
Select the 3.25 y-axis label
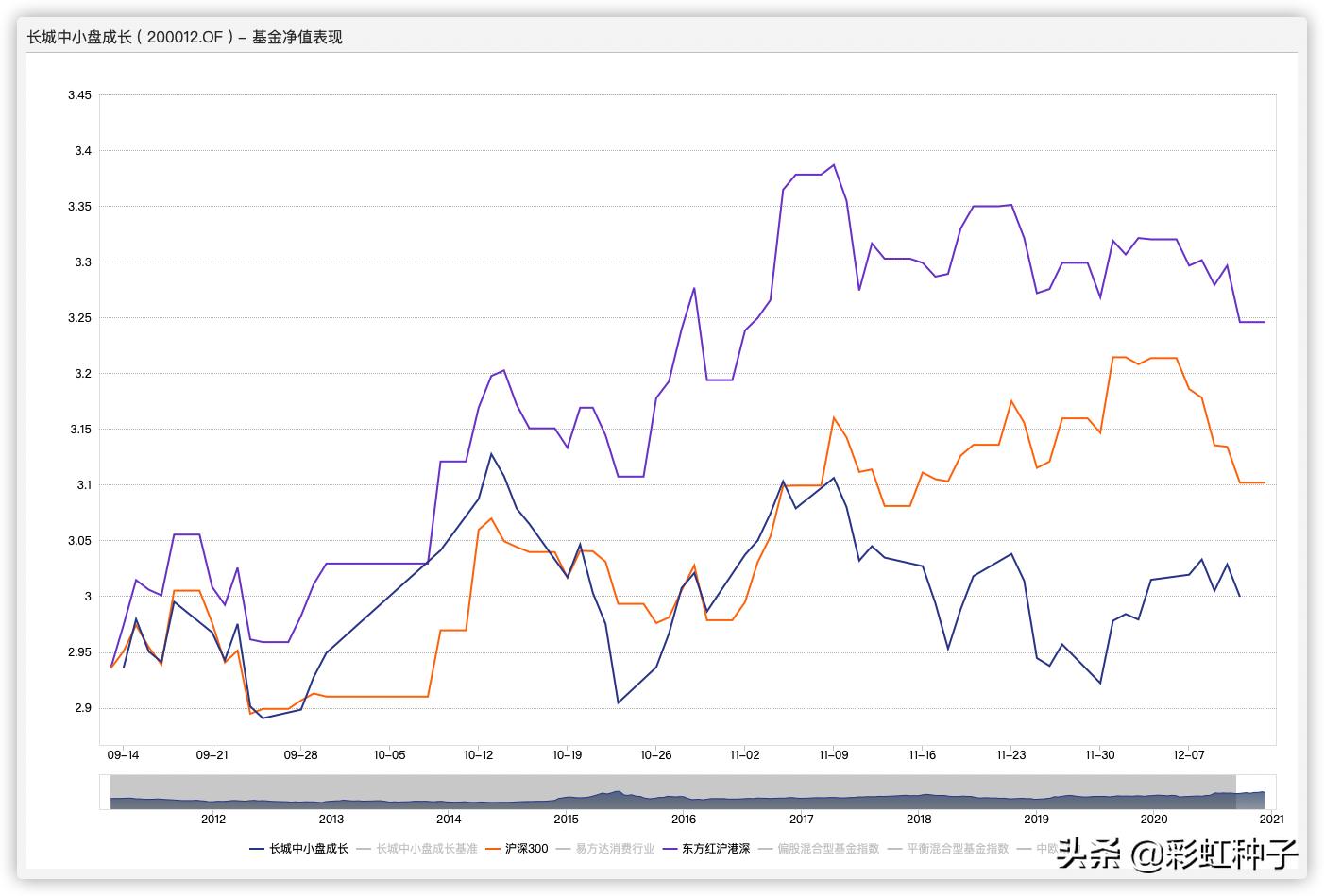click(79, 318)
